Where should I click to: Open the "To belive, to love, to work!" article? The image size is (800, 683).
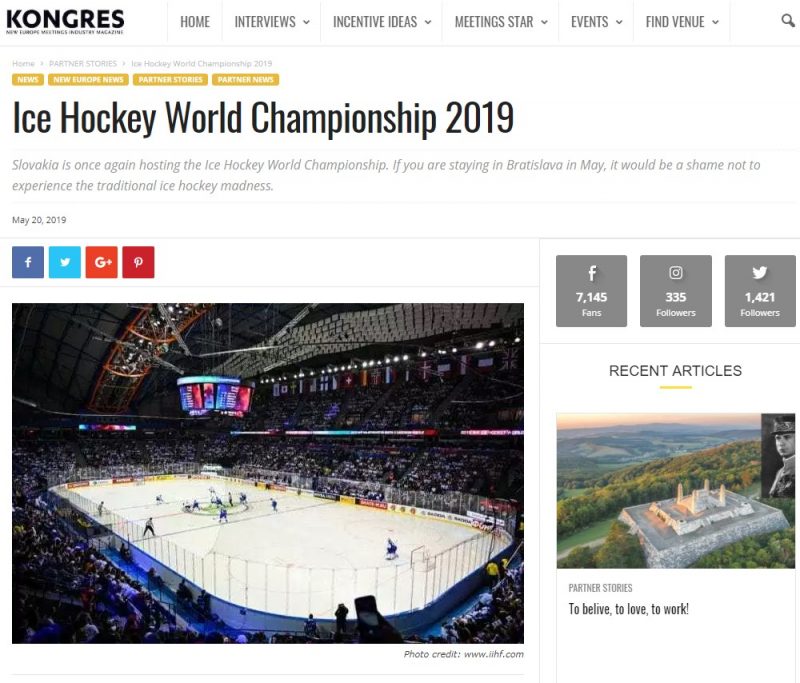pyautogui.click(x=628, y=609)
